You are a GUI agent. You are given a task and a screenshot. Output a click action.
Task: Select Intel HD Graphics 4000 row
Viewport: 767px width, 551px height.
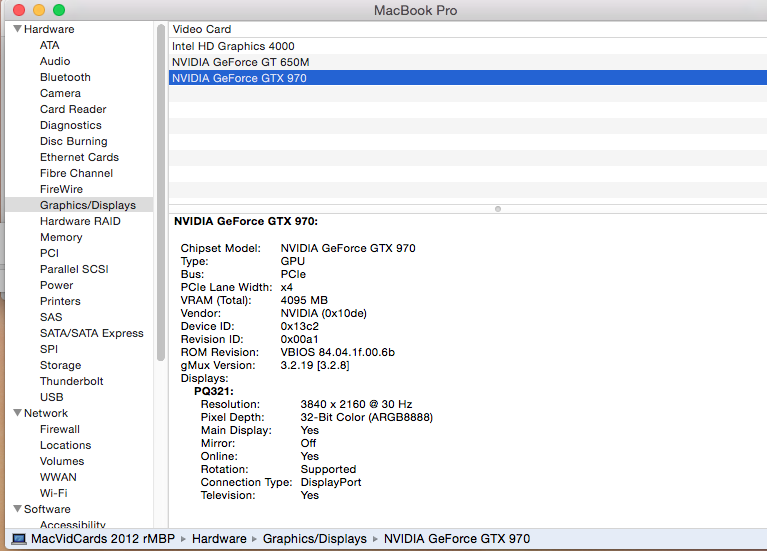coord(468,46)
